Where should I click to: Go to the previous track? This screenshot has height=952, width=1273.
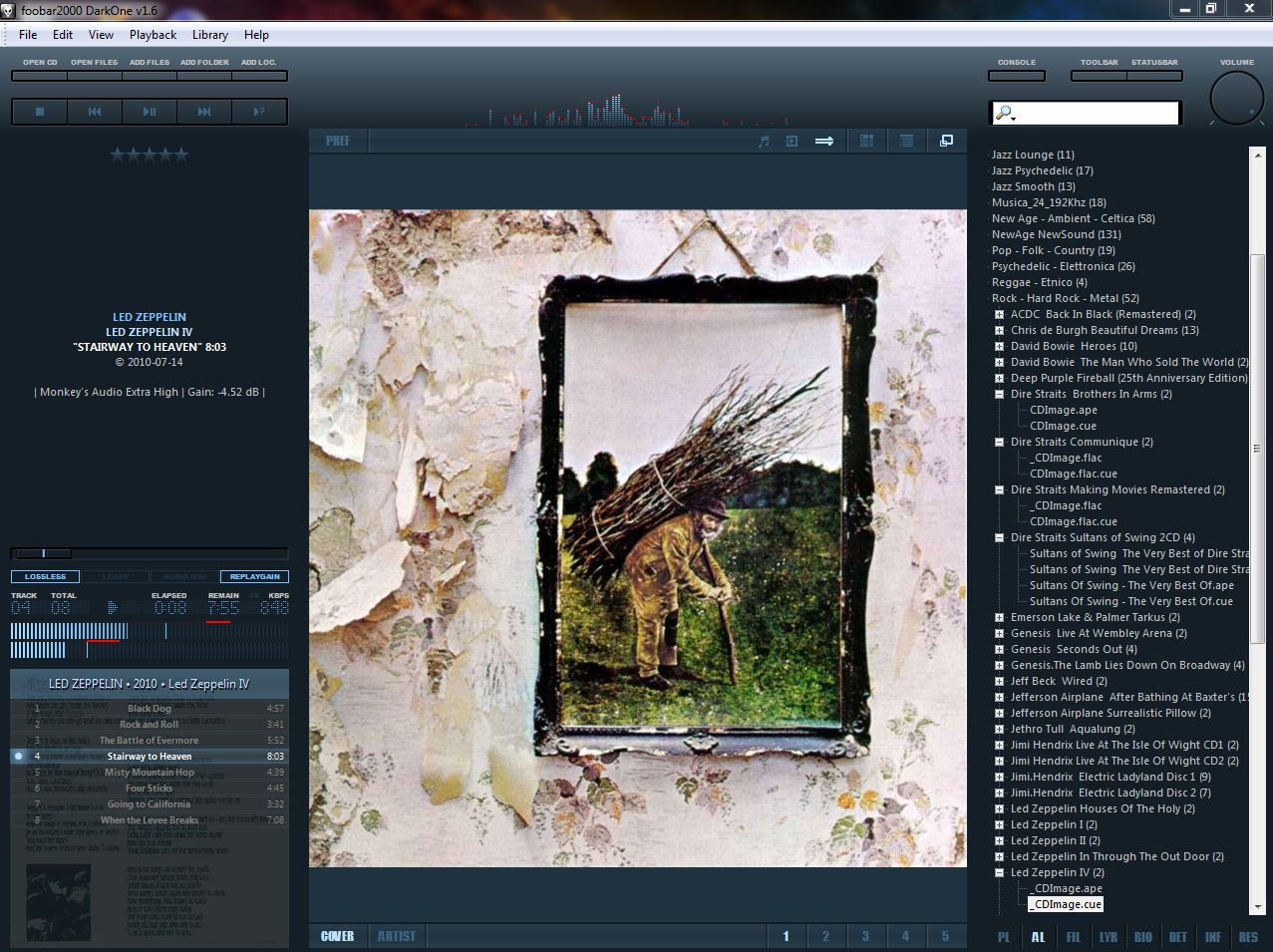tap(95, 112)
